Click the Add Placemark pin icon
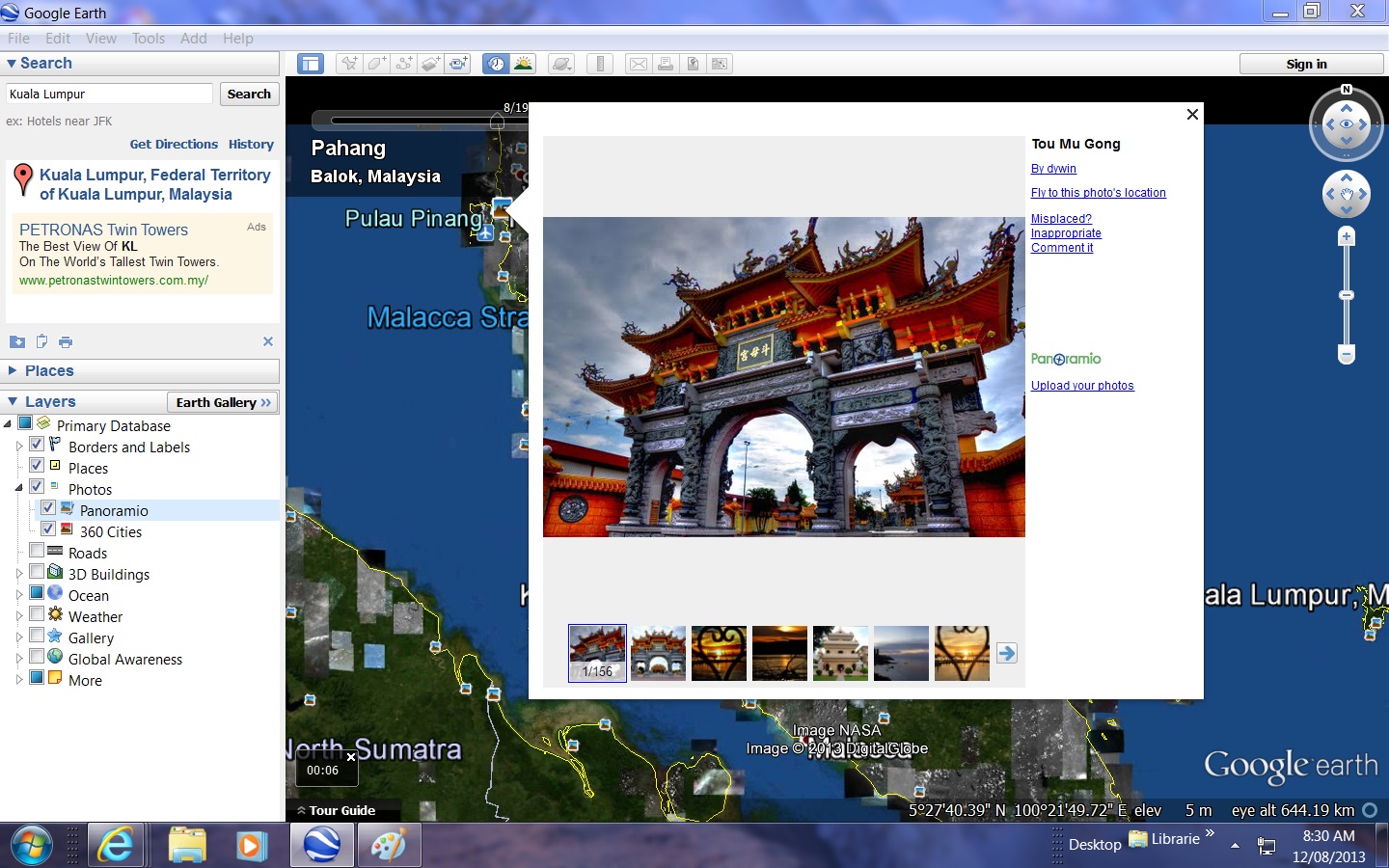The width and height of the screenshot is (1389, 868). pos(349,64)
